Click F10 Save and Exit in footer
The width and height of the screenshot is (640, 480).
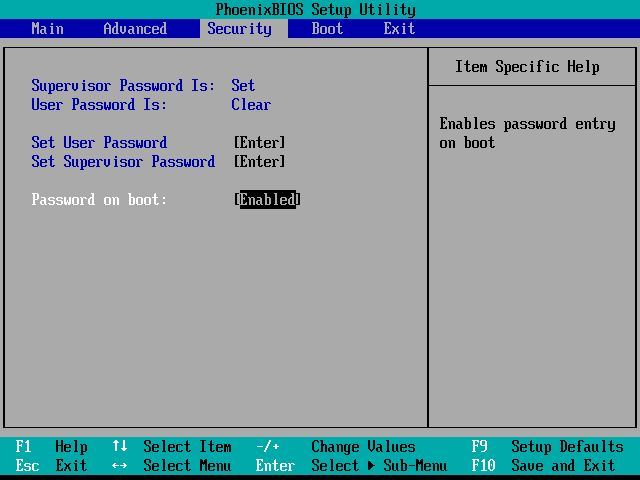click(543, 465)
